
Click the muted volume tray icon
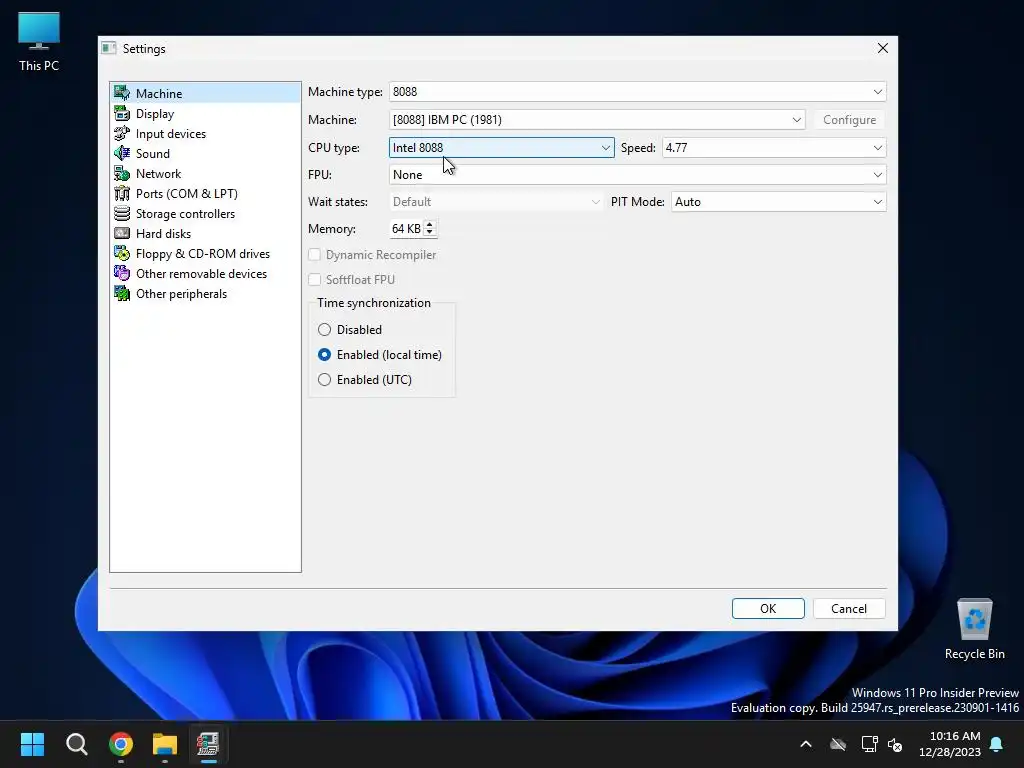click(895, 744)
